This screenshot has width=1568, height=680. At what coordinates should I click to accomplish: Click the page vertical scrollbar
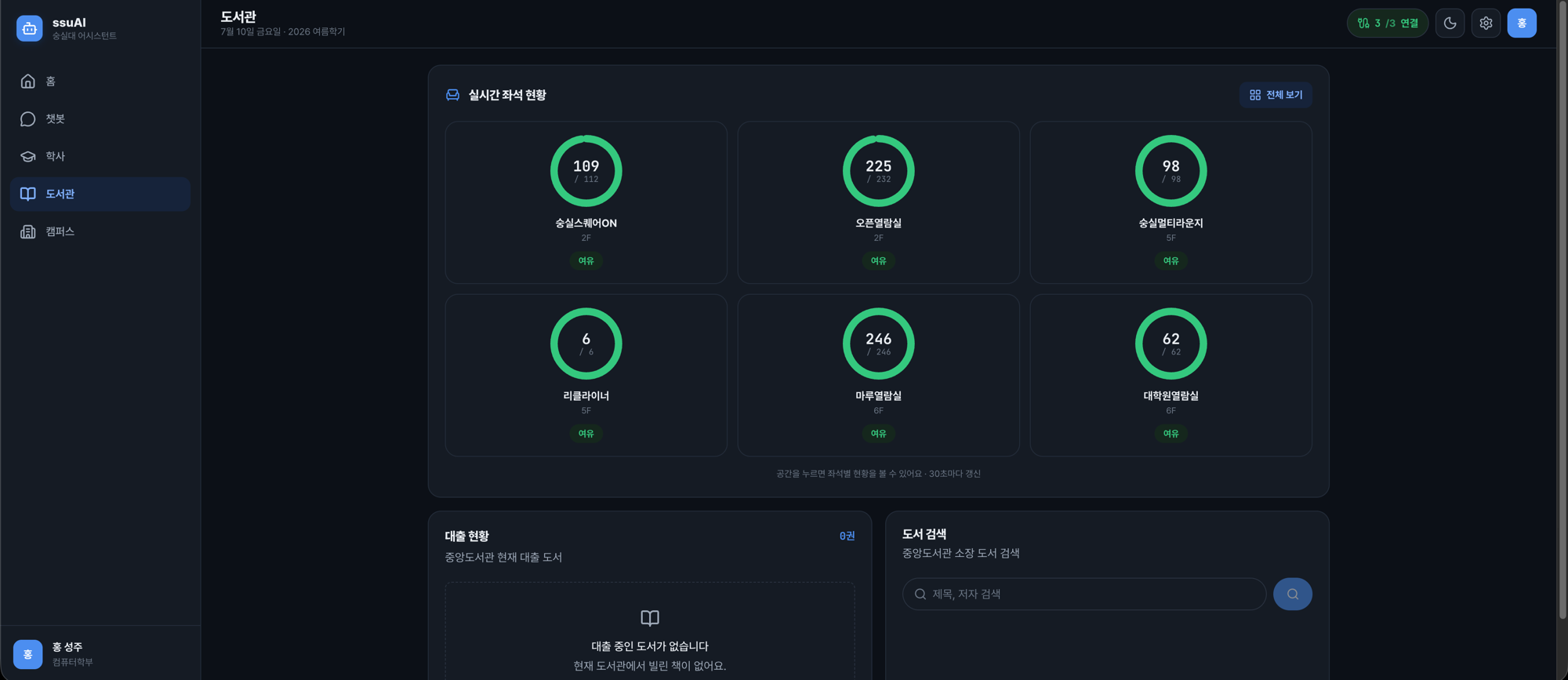pyautogui.click(x=1562, y=310)
